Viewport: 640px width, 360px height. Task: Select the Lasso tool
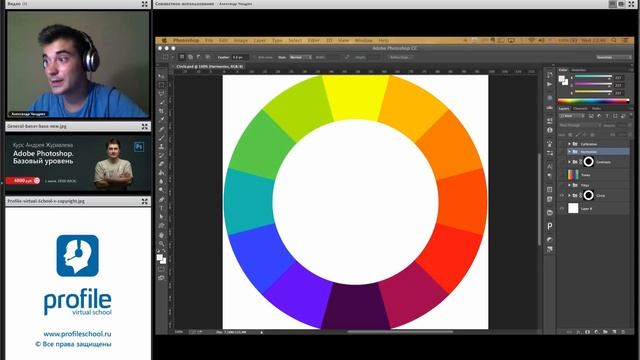click(x=162, y=93)
